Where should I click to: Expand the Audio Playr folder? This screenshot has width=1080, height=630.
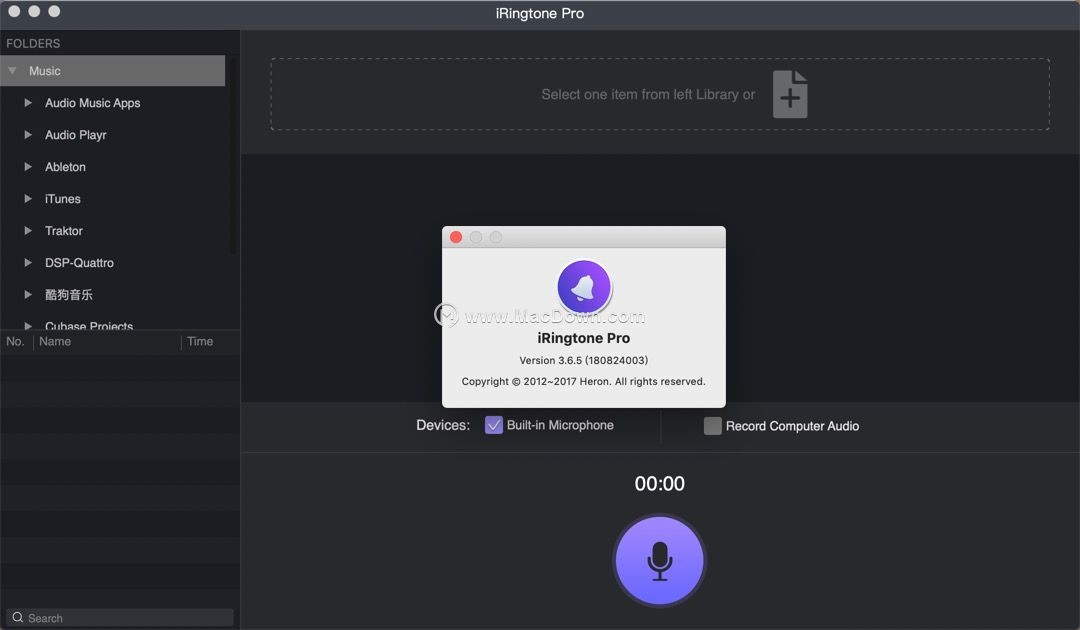pos(28,134)
